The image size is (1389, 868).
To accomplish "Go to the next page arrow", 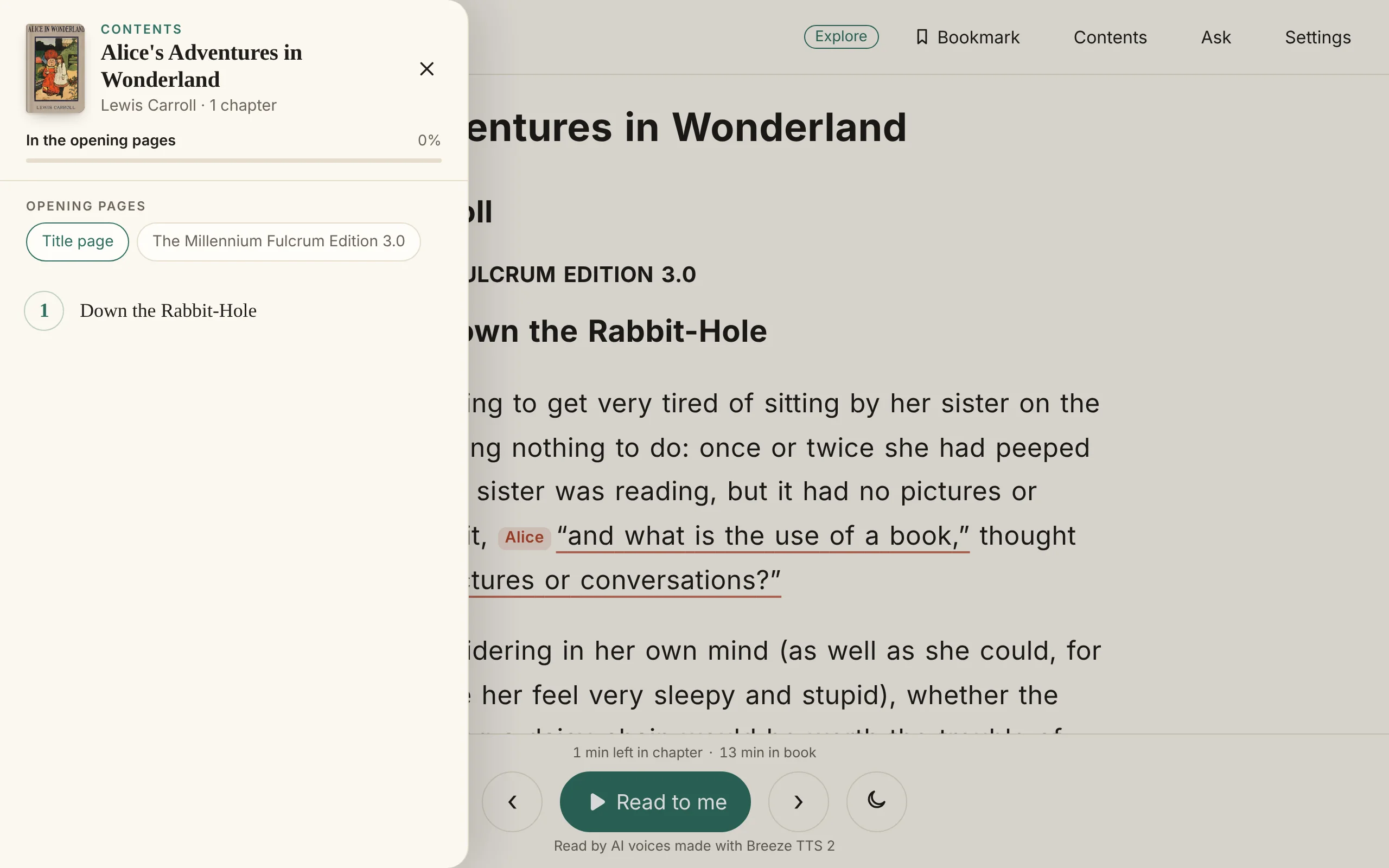I will pos(798,802).
